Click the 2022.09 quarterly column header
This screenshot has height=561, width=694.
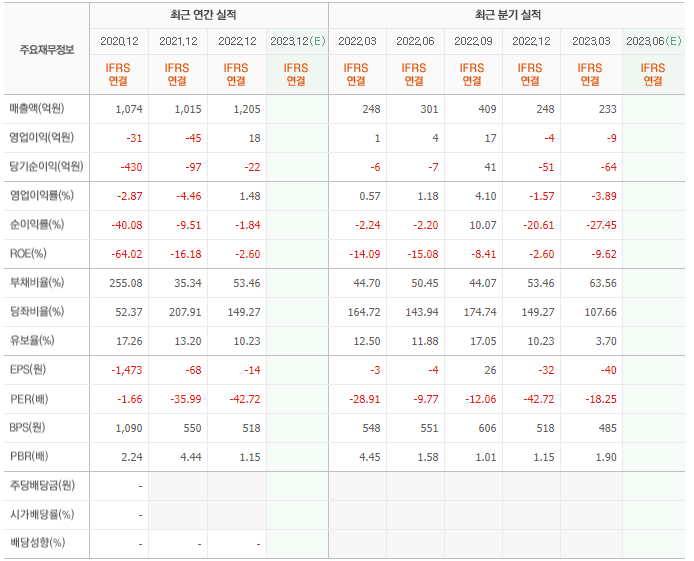tap(473, 41)
